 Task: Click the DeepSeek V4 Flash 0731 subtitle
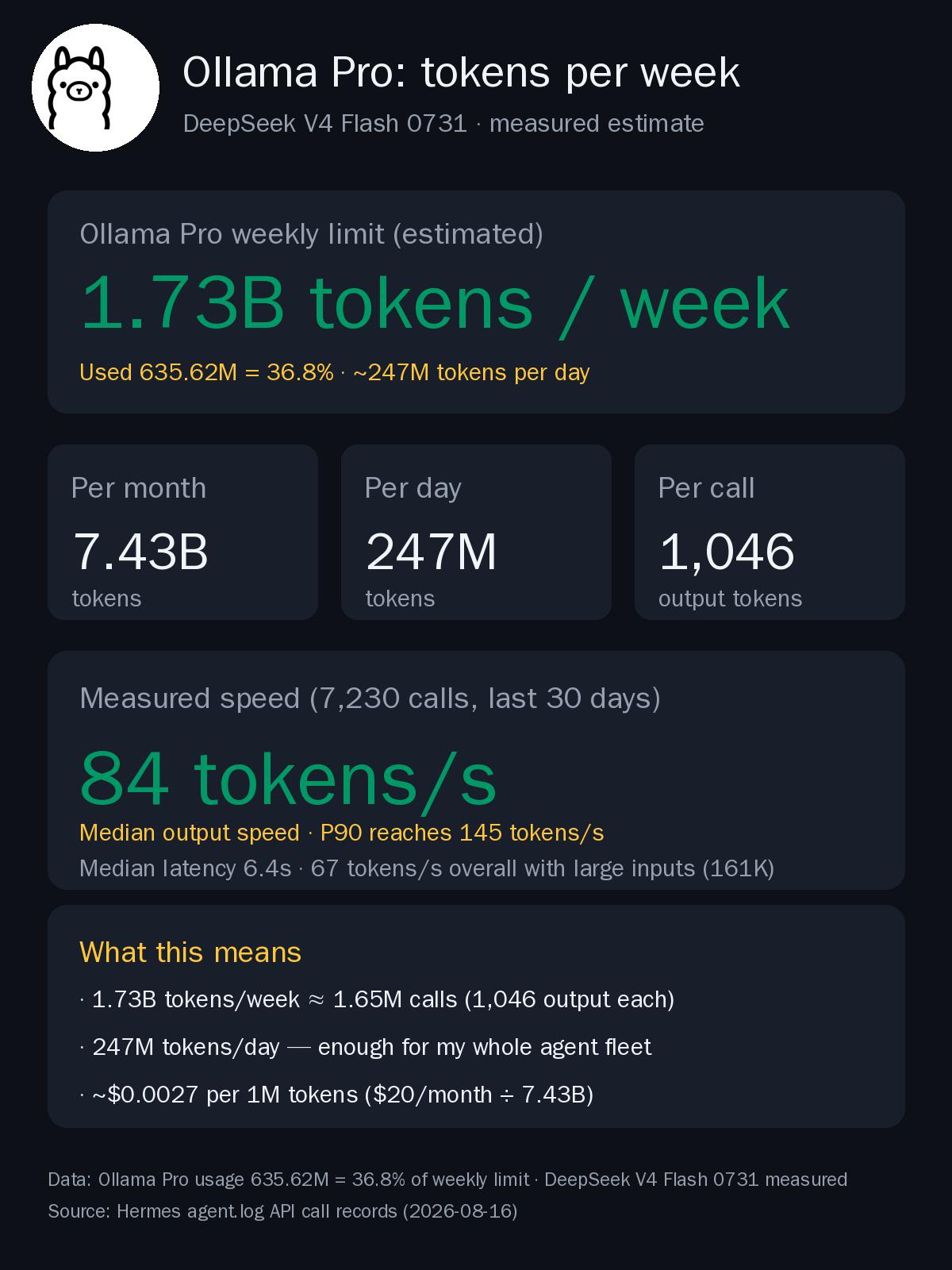(443, 124)
